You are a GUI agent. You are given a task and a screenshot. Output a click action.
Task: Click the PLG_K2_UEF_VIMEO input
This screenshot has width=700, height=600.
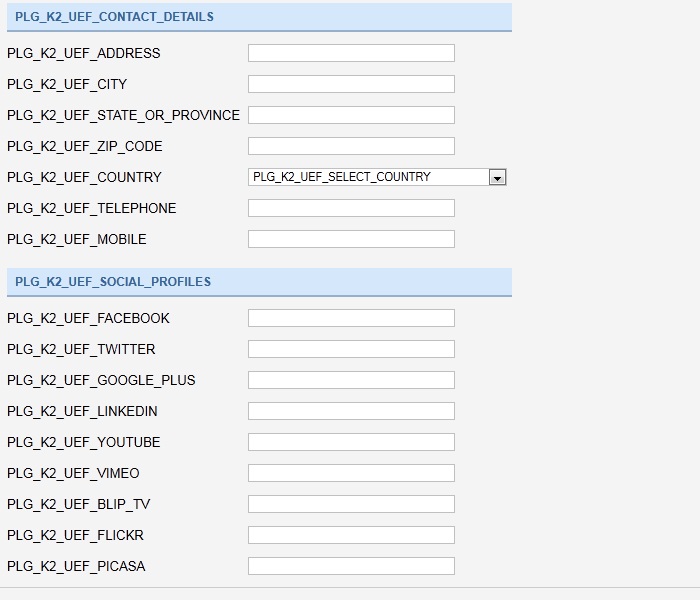[351, 473]
